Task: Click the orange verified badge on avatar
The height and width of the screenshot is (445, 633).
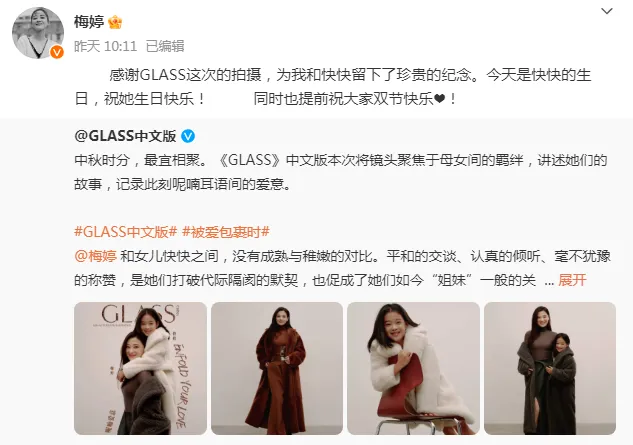Action: (57, 52)
